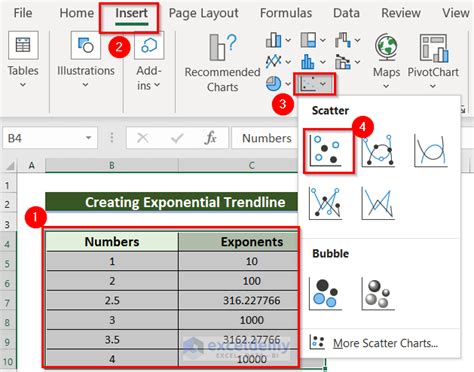
Task: Click the cell containing 316.227766
Action: tap(238, 300)
